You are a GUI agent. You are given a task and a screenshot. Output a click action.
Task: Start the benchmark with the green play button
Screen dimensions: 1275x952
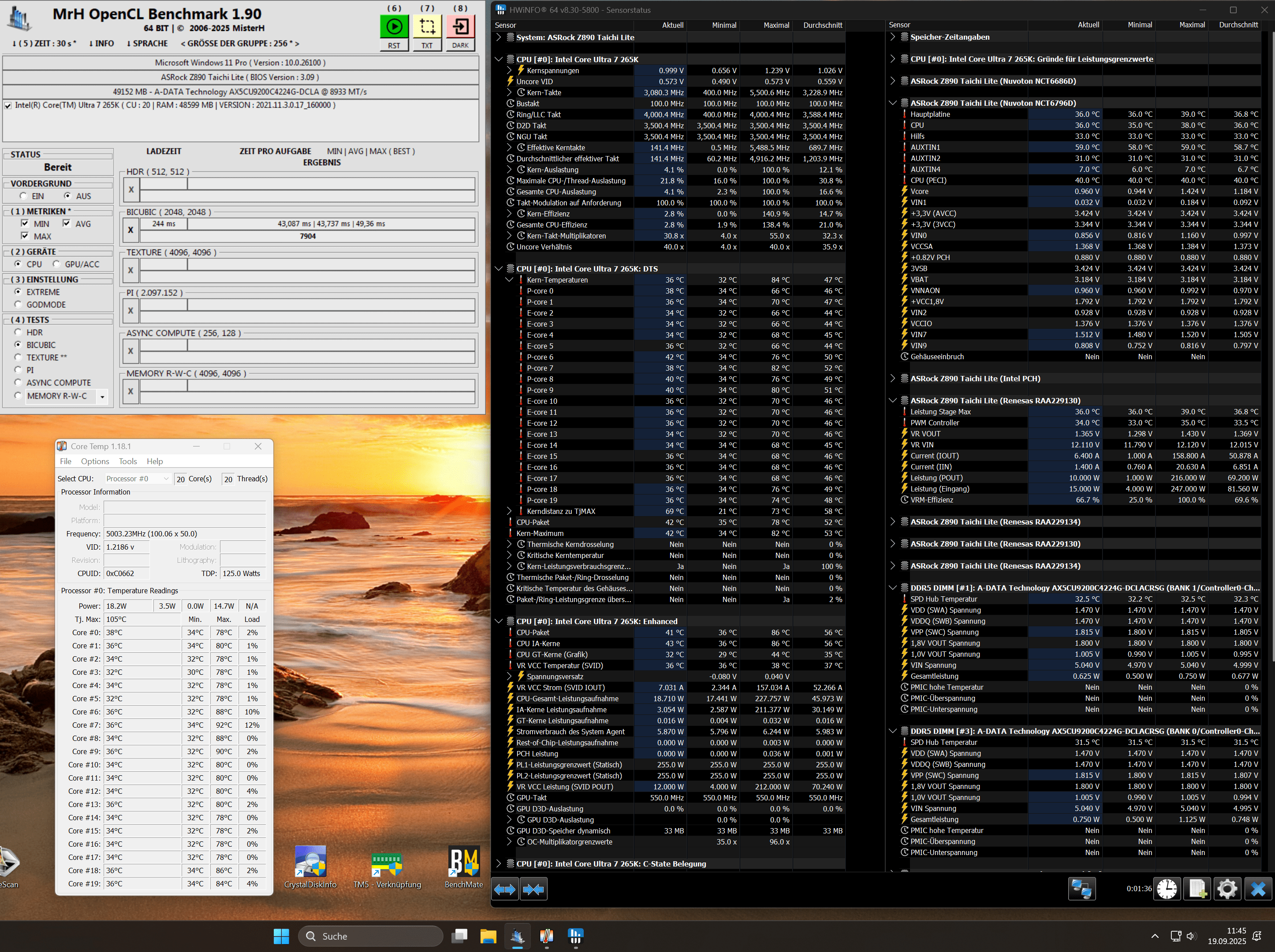394,26
